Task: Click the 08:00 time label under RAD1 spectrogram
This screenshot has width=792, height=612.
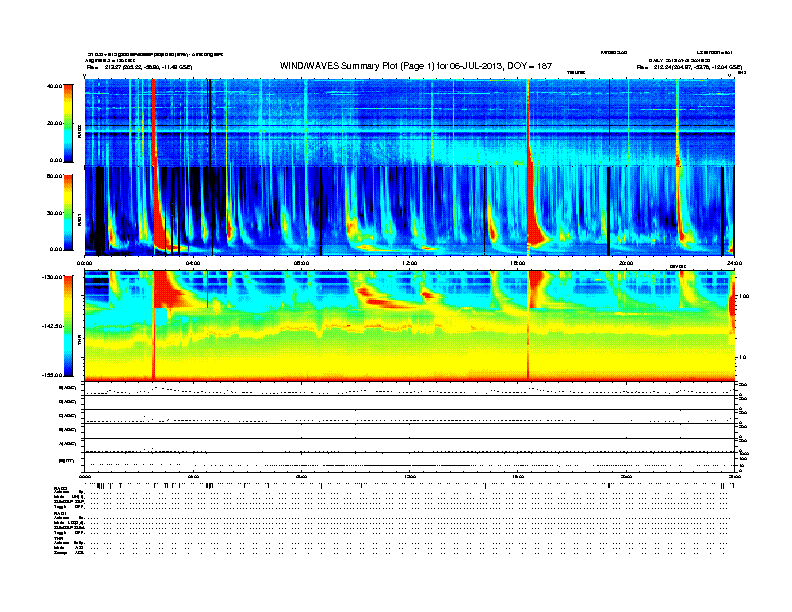Action: (301, 263)
